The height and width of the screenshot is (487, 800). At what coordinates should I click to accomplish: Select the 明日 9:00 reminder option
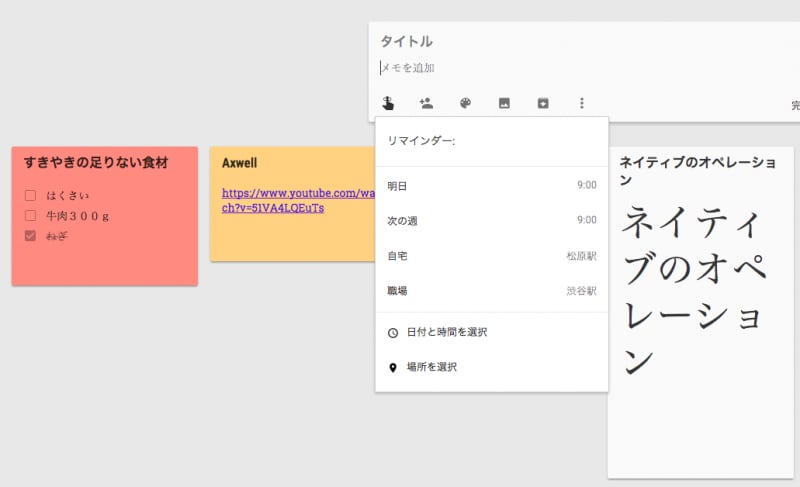click(x=491, y=186)
